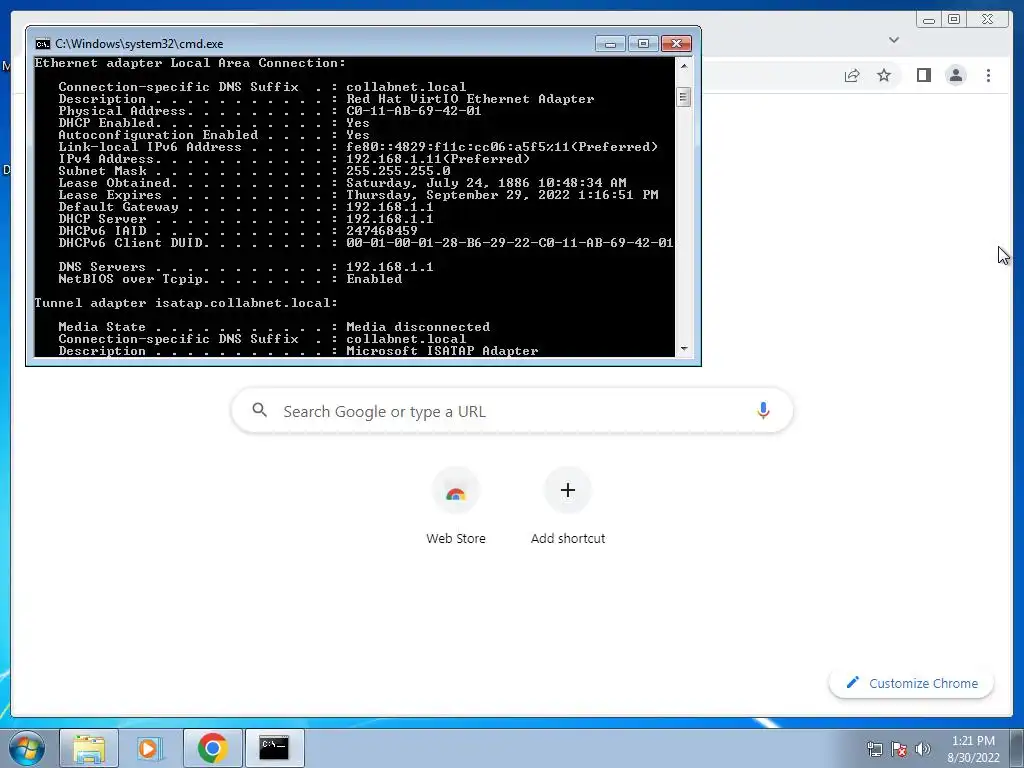The width and height of the screenshot is (1024, 768).
Task: Close the Chrome window
Action: pyautogui.click(x=988, y=20)
